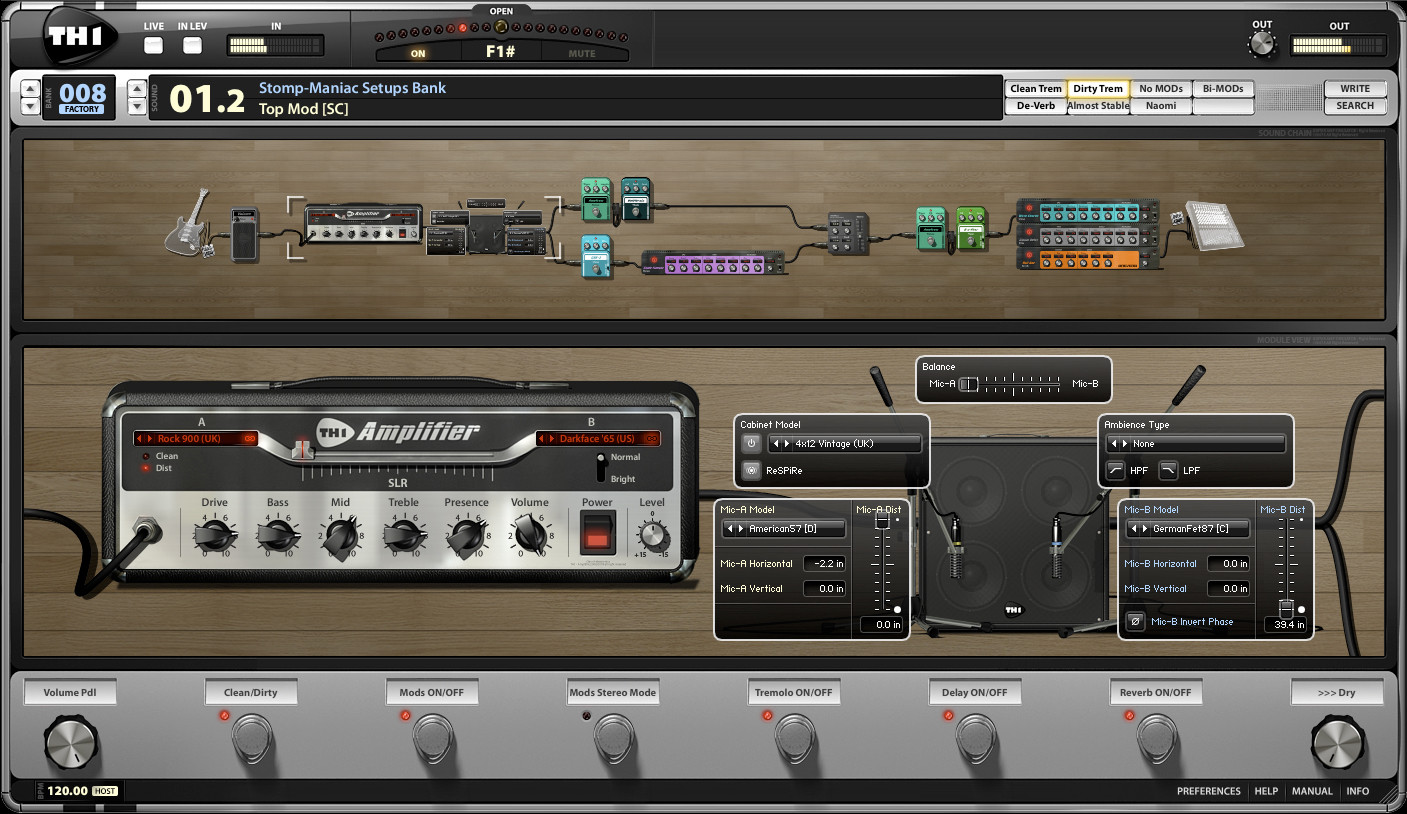Screen dimensions: 1407x814
Task: Open PREFERENCES from the bottom bar
Action: coord(1208,791)
